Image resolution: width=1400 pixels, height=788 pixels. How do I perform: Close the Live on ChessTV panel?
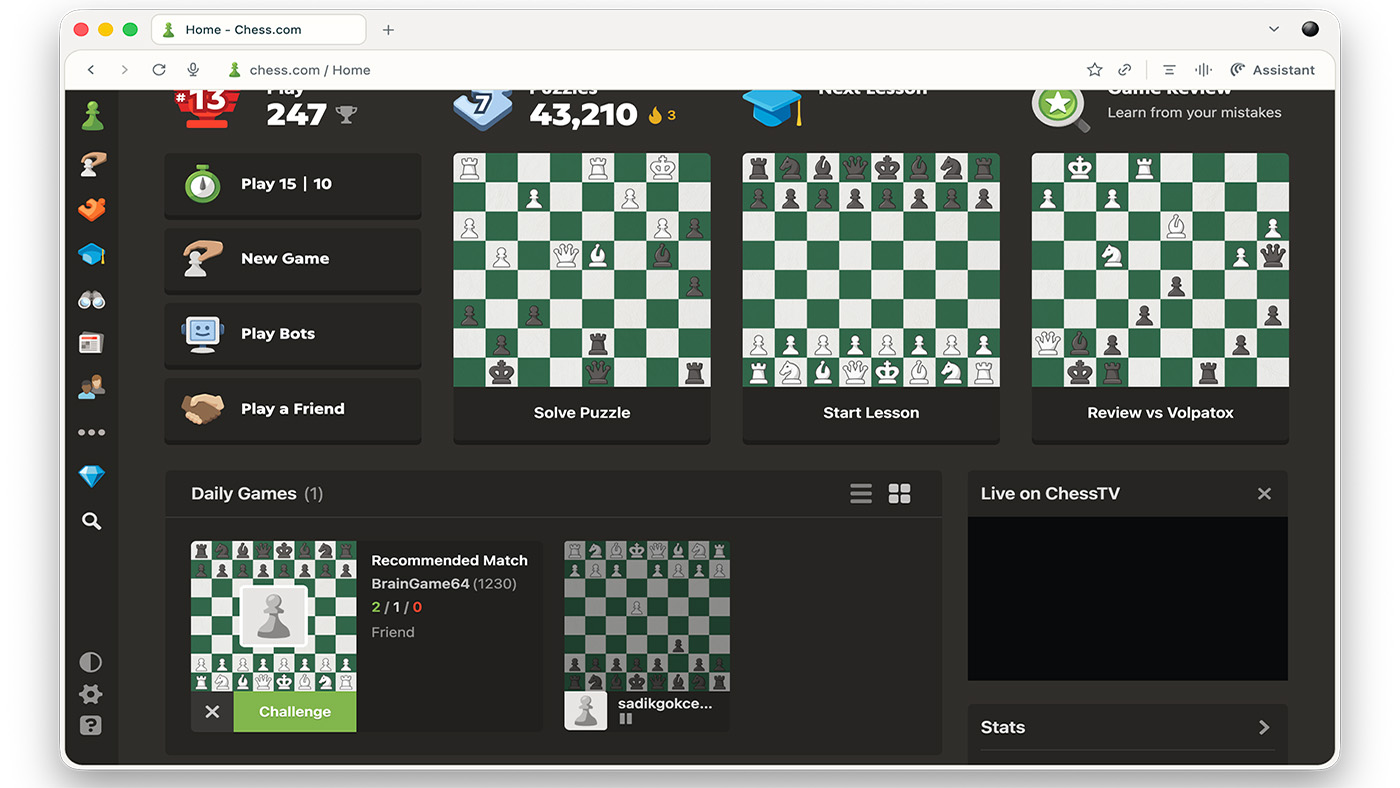1264,494
